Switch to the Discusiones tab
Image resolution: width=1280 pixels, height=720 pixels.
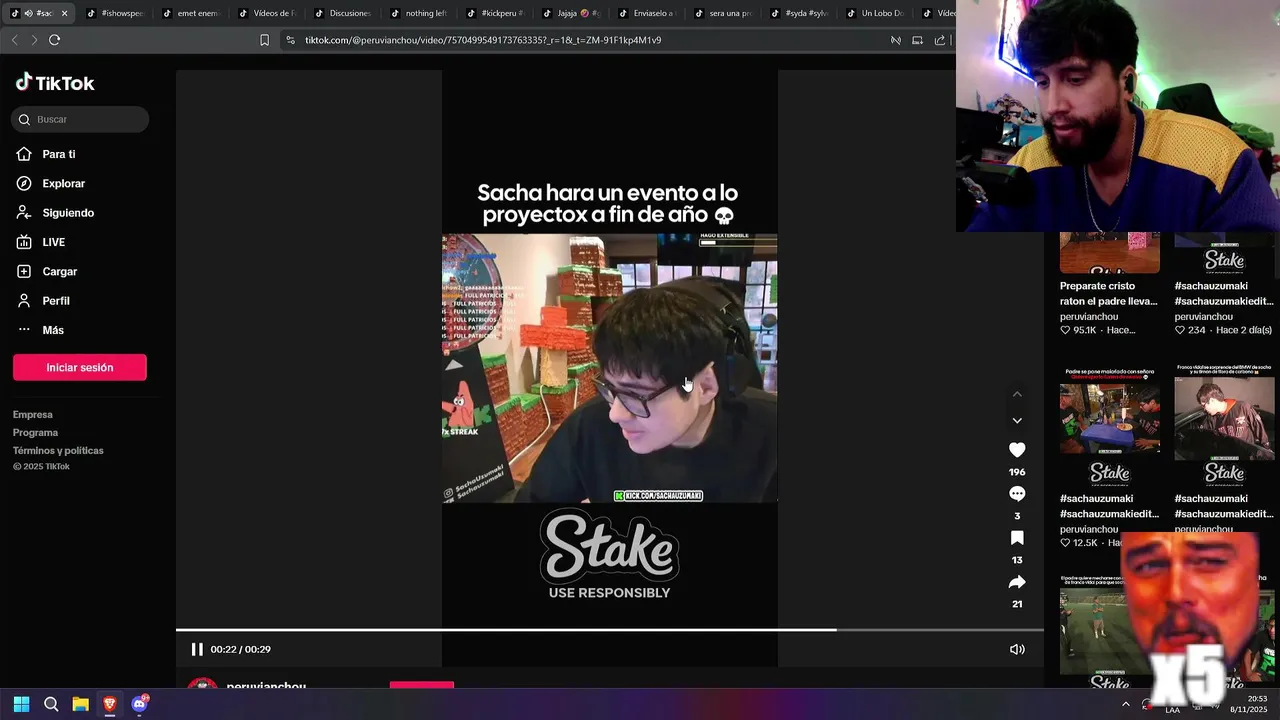point(344,13)
